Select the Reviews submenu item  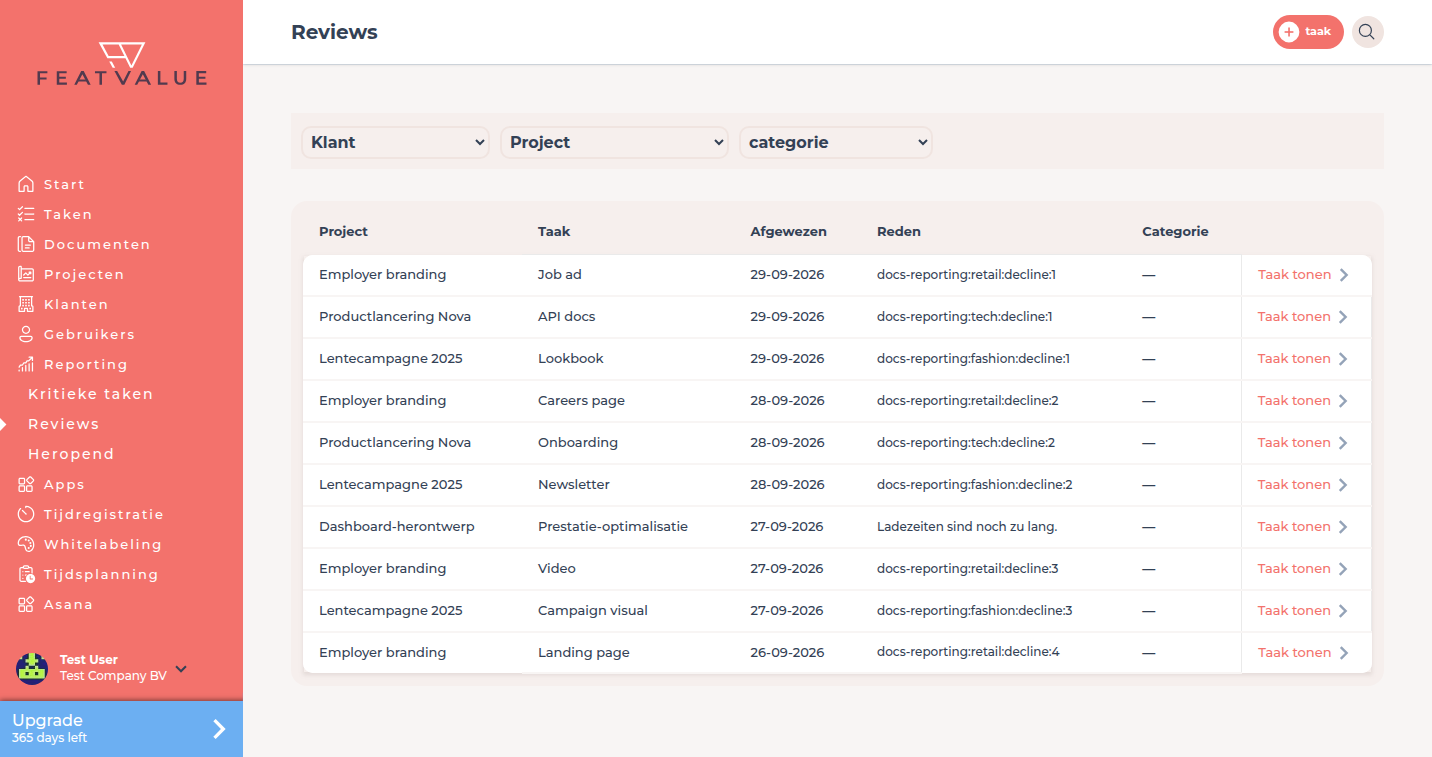(63, 424)
